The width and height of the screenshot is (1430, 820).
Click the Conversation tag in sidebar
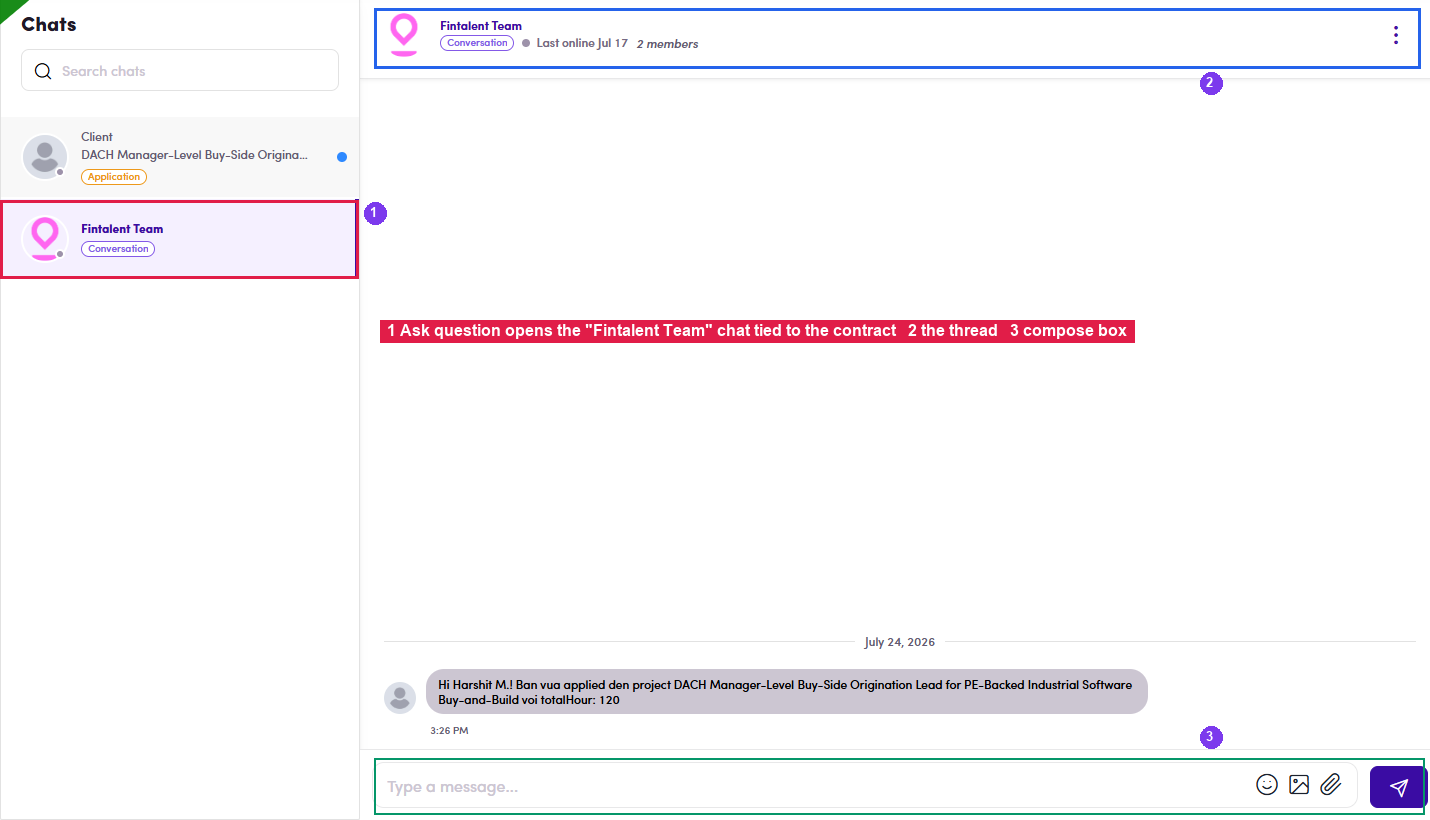click(x=118, y=249)
